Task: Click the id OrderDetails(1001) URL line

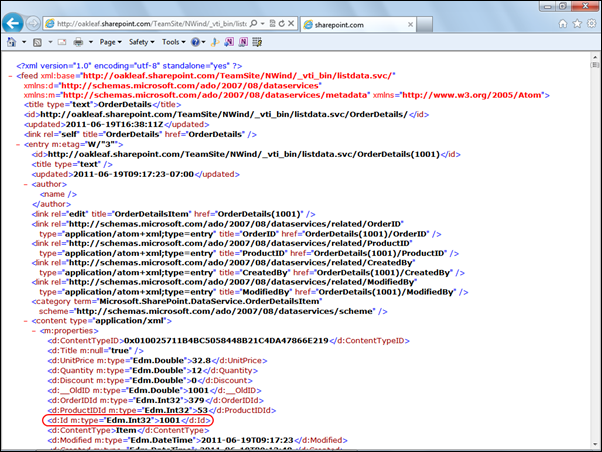Action: [x=246, y=154]
